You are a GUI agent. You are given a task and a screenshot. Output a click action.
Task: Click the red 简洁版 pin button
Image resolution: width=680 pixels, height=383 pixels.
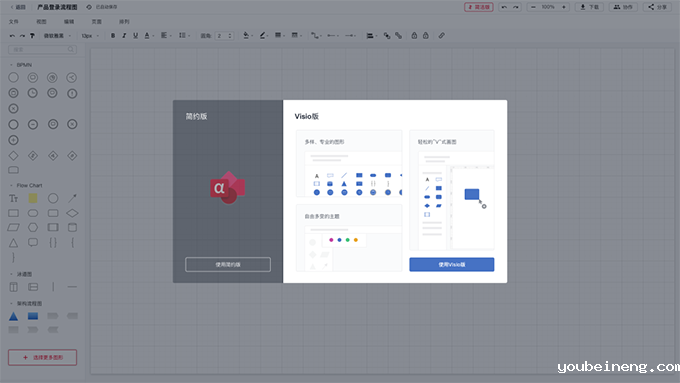[478, 7]
